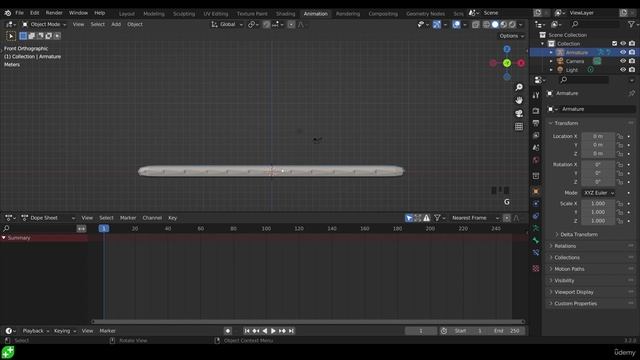This screenshot has height=360, width=640.
Task: Jump to the first frame
Action: tap(247, 331)
